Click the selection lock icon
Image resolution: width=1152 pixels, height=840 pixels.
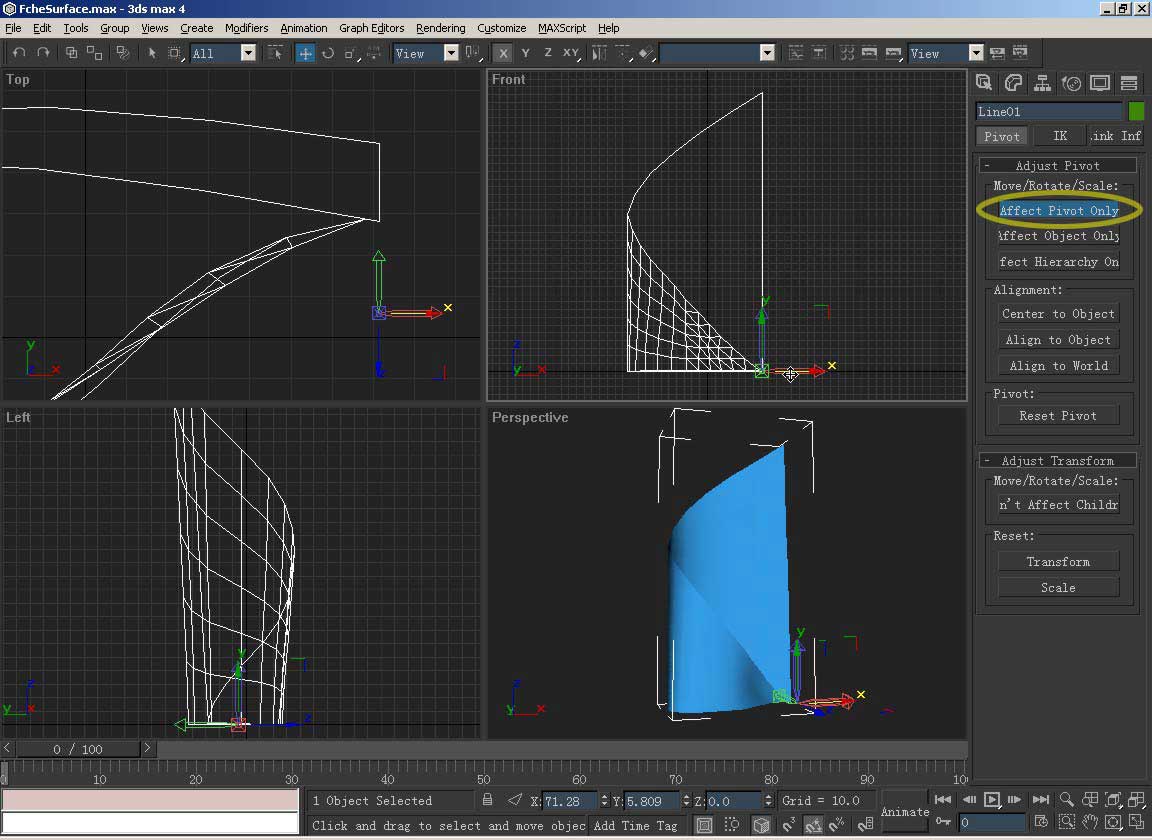[x=487, y=800]
